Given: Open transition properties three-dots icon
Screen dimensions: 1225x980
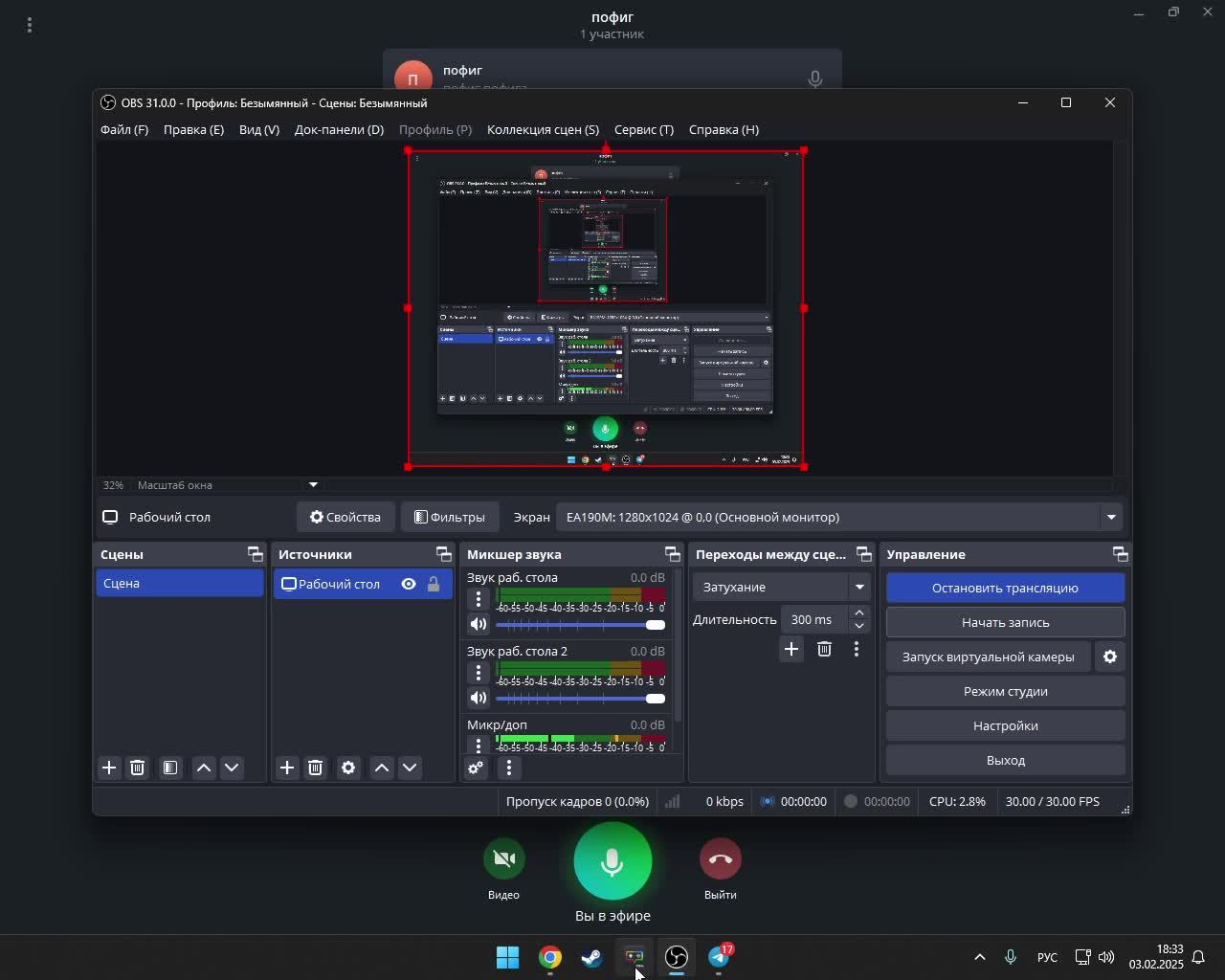Looking at the screenshot, I should 857,649.
